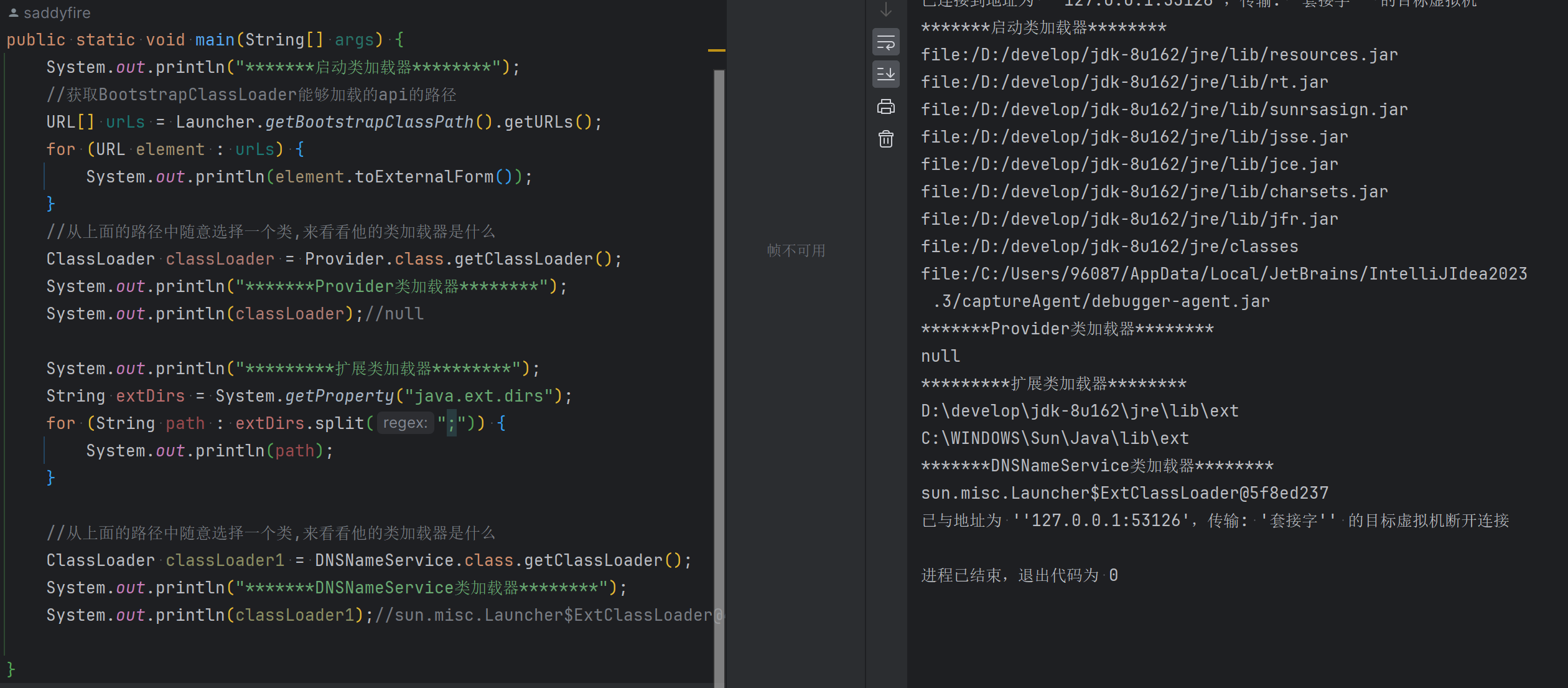Click getBootstrapClassPath method call
The image size is (1568, 688).
point(370,122)
